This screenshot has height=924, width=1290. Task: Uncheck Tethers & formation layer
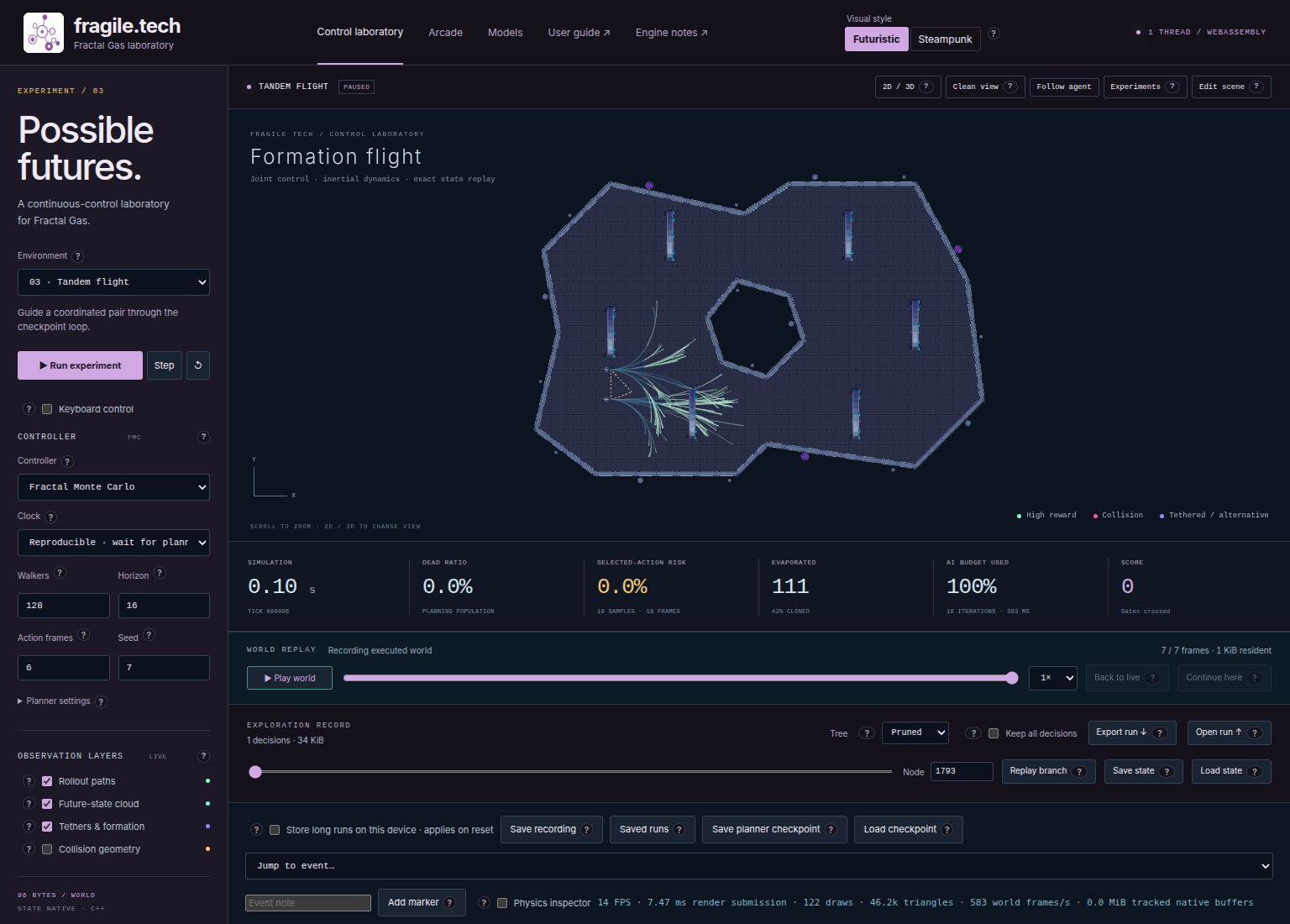tap(47, 827)
